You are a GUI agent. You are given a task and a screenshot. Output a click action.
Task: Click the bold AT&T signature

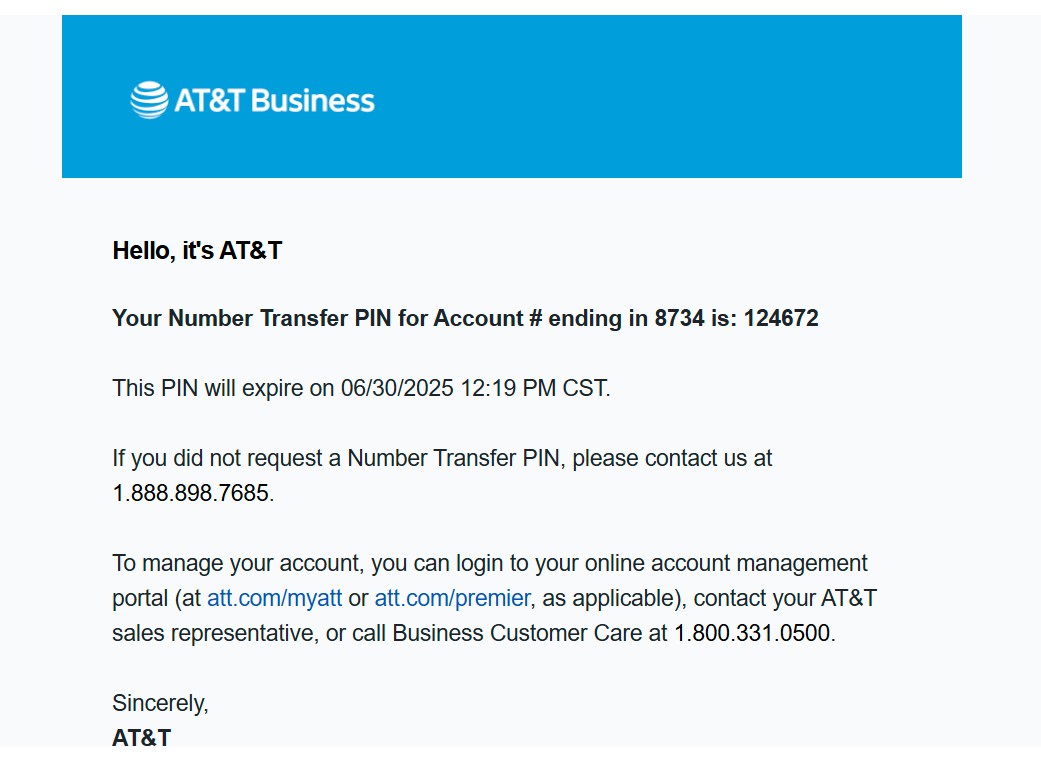point(141,738)
